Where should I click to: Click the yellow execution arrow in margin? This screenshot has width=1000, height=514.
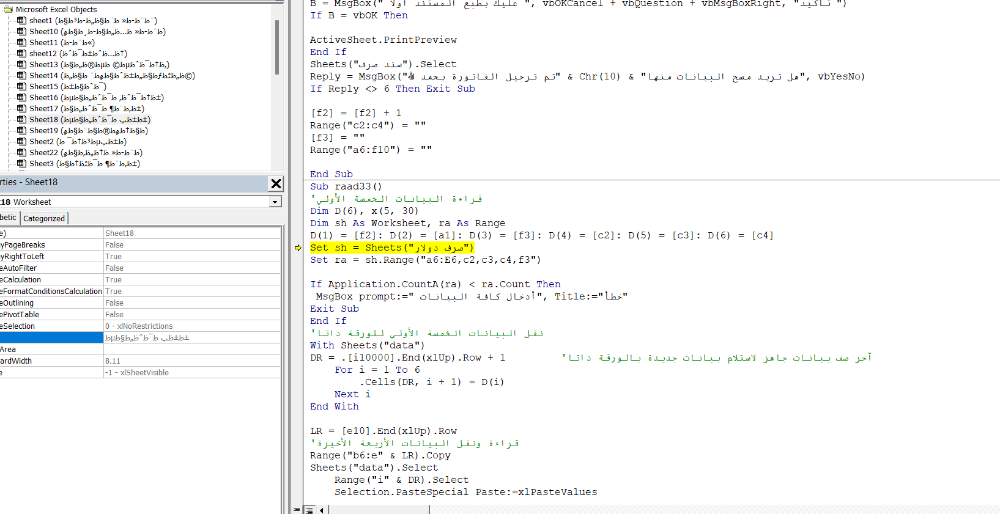click(x=299, y=247)
